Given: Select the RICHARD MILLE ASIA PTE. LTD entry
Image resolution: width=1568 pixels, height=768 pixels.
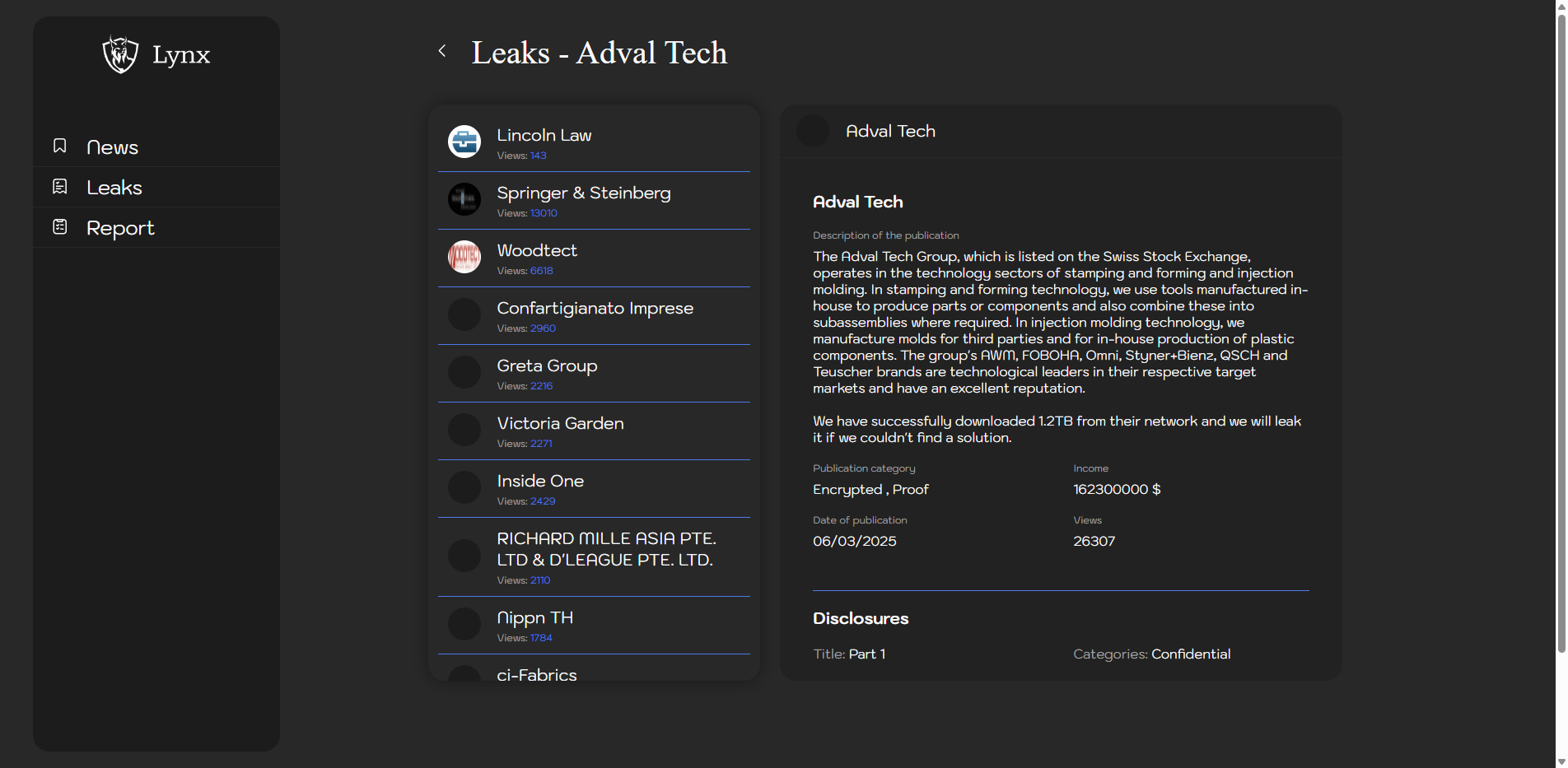Looking at the screenshot, I should coord(605,549).
